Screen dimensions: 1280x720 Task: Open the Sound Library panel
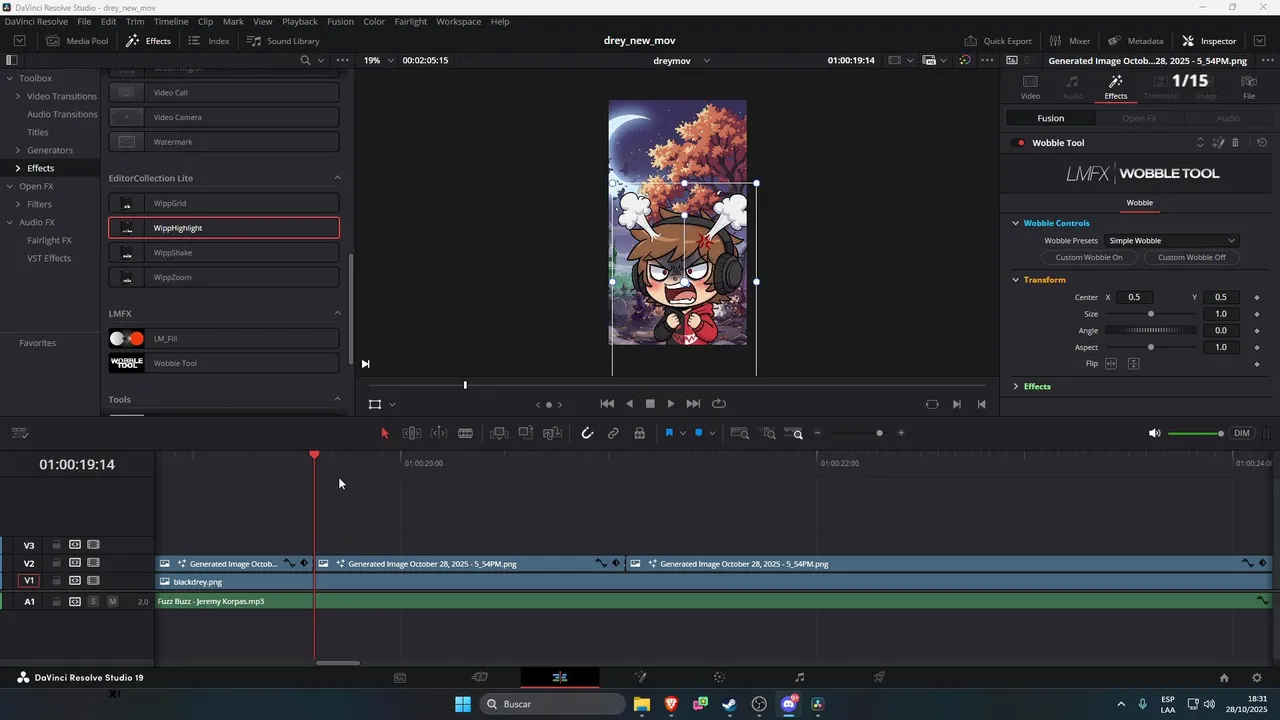coord(283,41)
